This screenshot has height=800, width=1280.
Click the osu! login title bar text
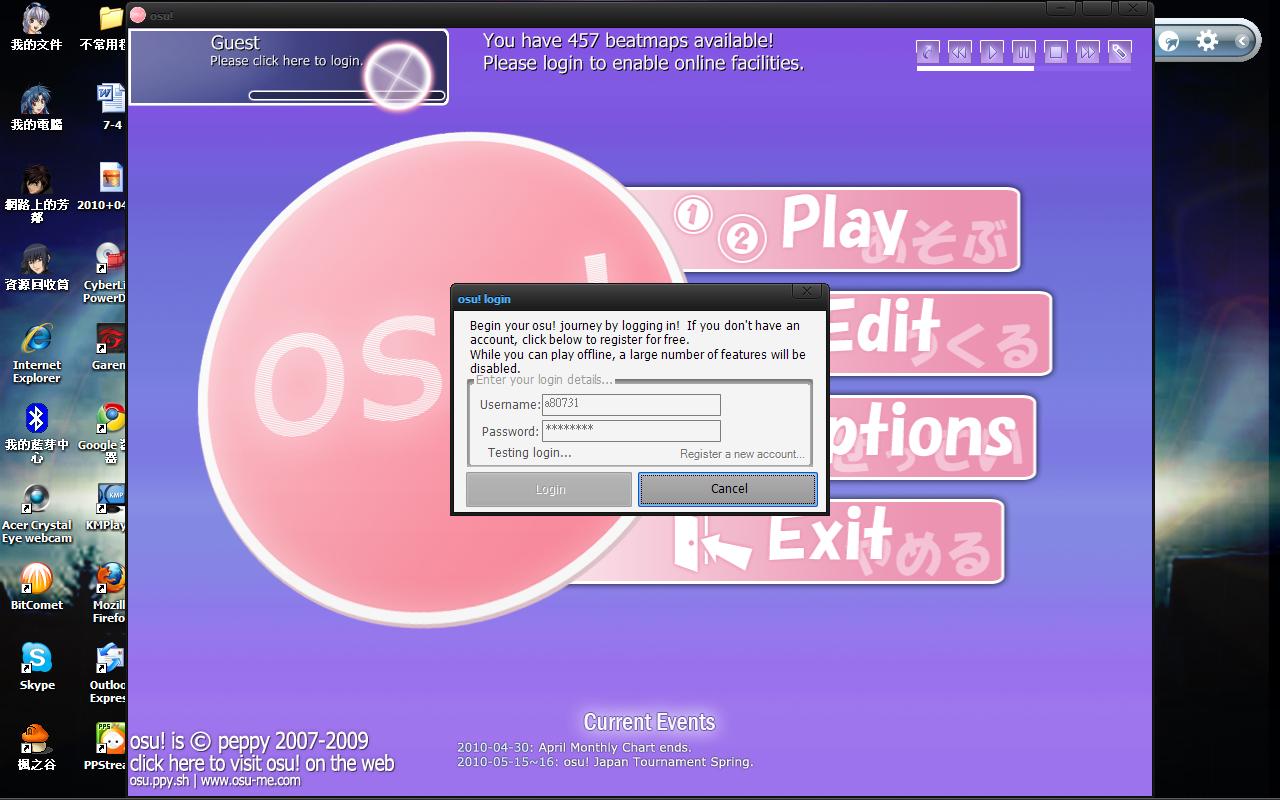484,299
